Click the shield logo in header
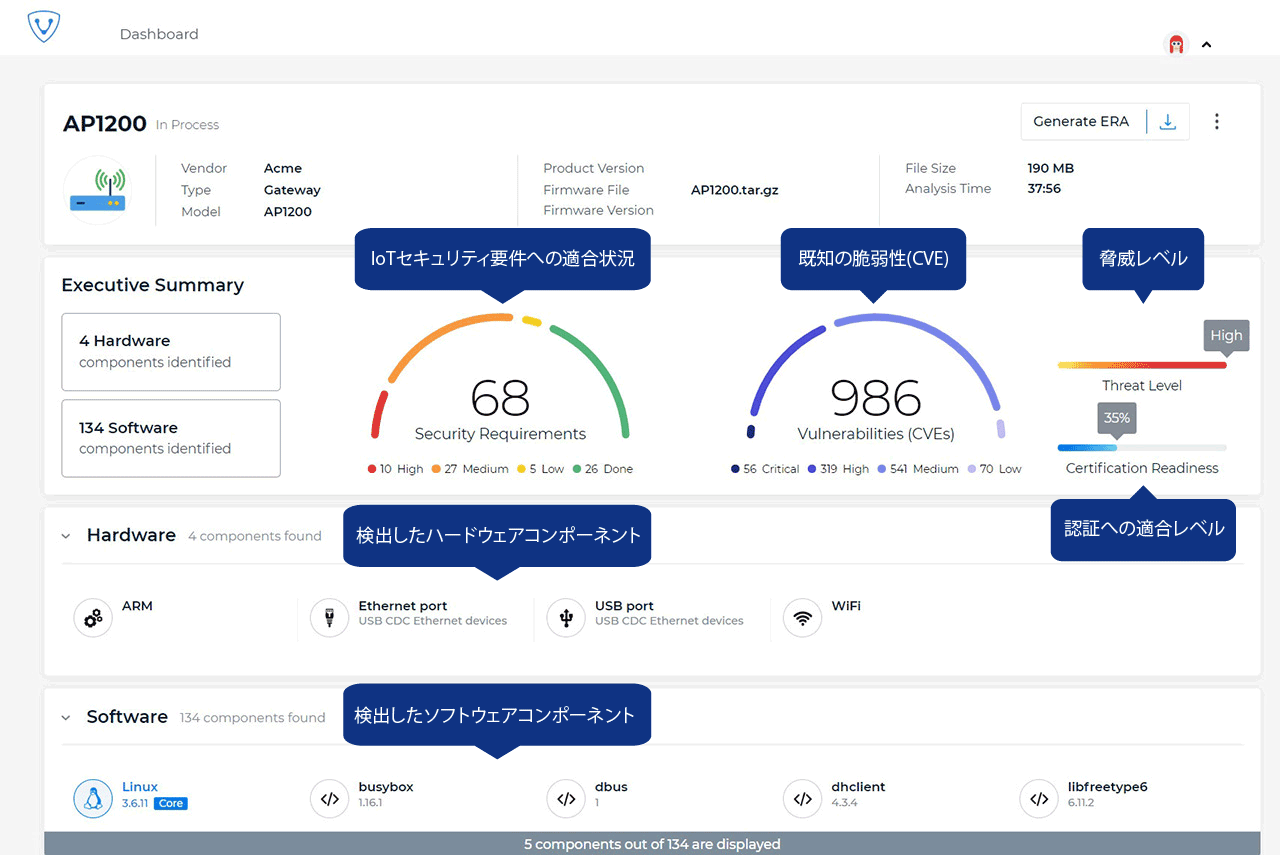This screenshot has width=1280, height=855. pyautogui.click(x=44, y=26)
